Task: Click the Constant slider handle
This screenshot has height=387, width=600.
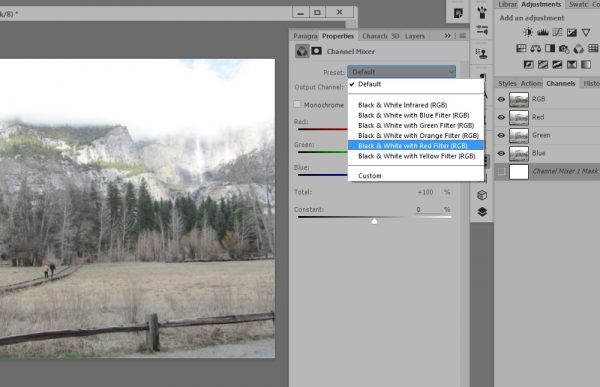Action: (374, 221)
